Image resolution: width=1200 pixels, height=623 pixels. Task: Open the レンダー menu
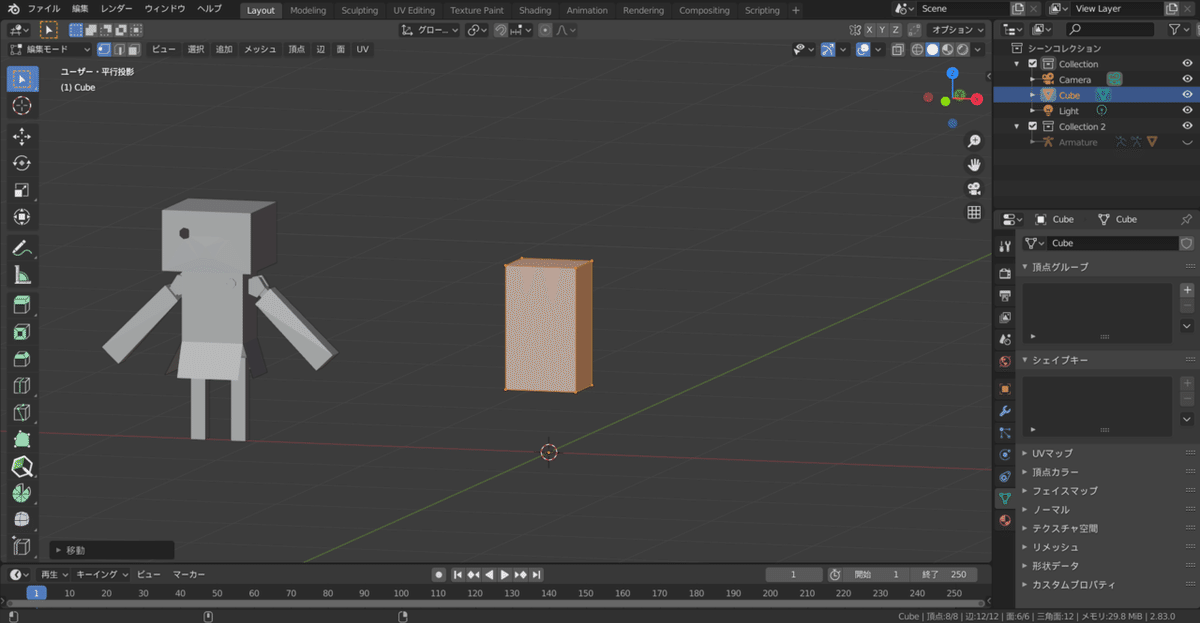[x=116, y=9]
